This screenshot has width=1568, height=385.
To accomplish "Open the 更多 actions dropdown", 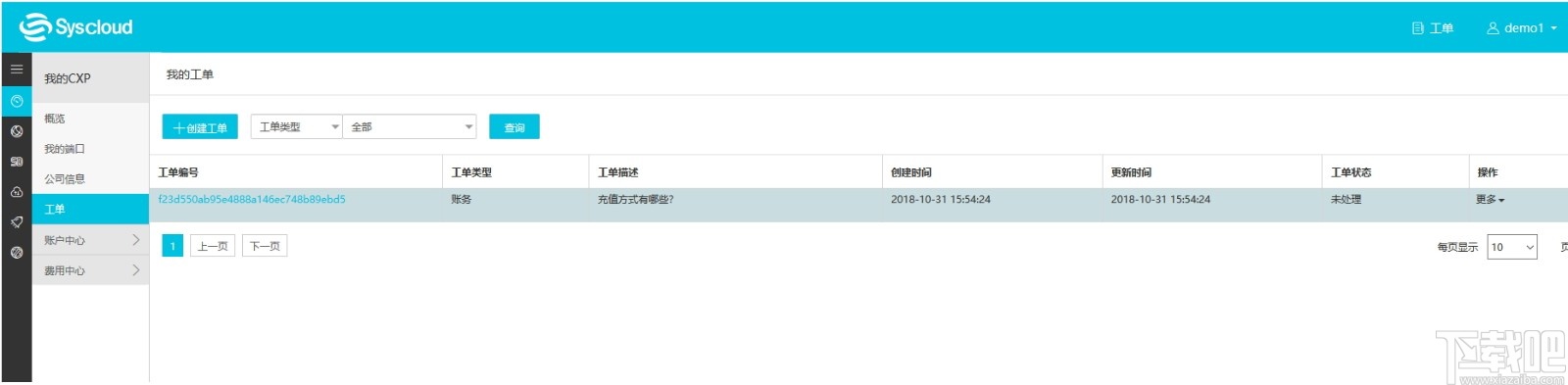I will pyautogui.click(x=1491, y=199).
